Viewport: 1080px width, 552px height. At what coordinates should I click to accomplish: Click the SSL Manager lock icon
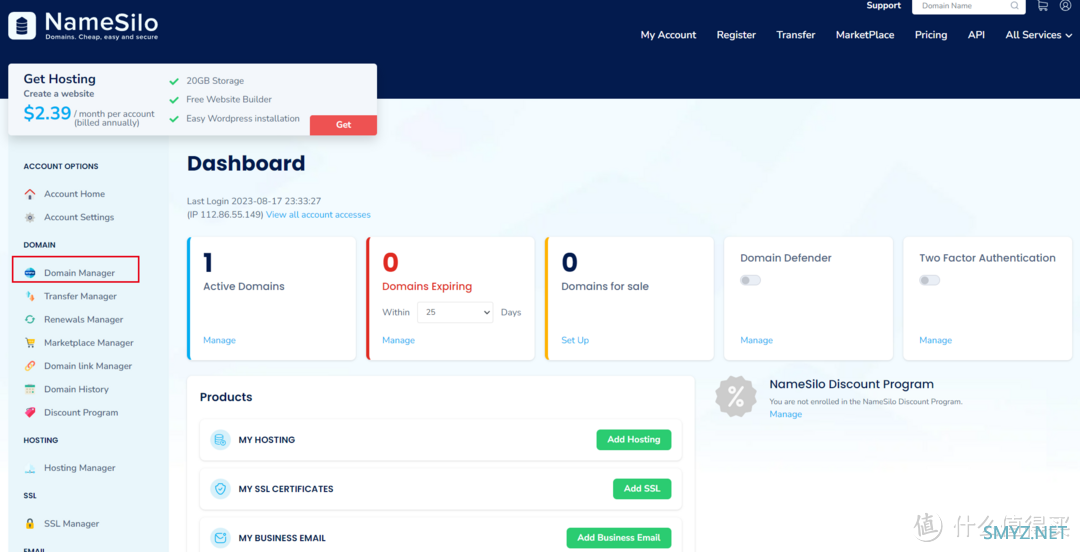30,524
